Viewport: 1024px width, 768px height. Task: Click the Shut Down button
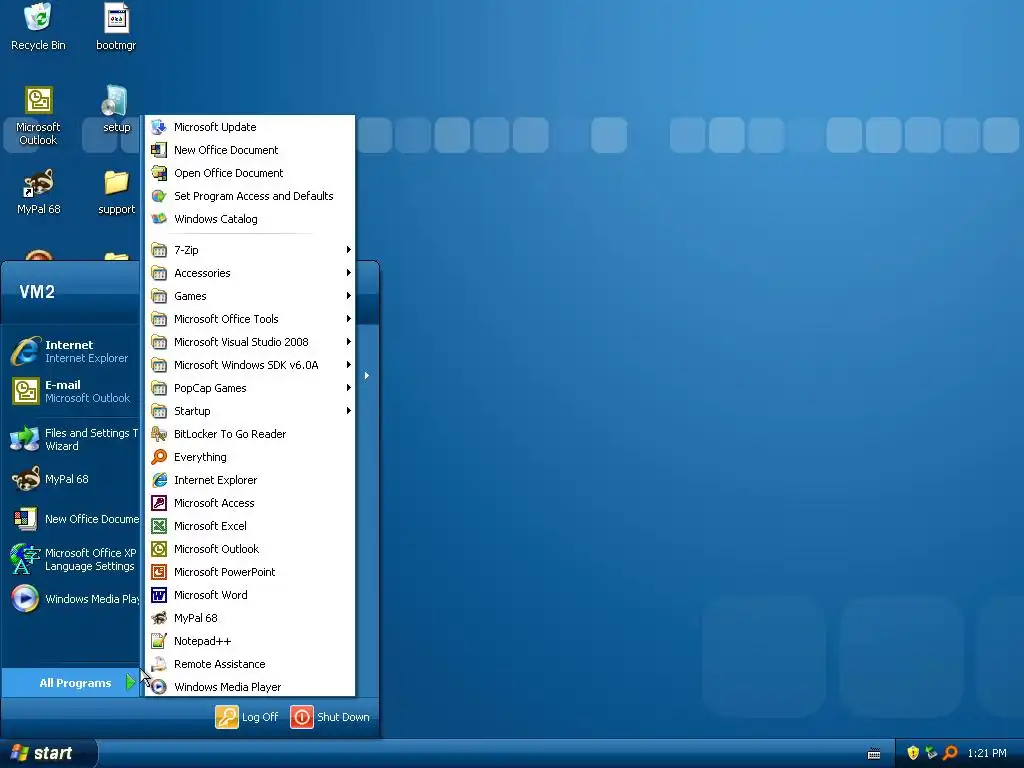(x=330, y=717)
